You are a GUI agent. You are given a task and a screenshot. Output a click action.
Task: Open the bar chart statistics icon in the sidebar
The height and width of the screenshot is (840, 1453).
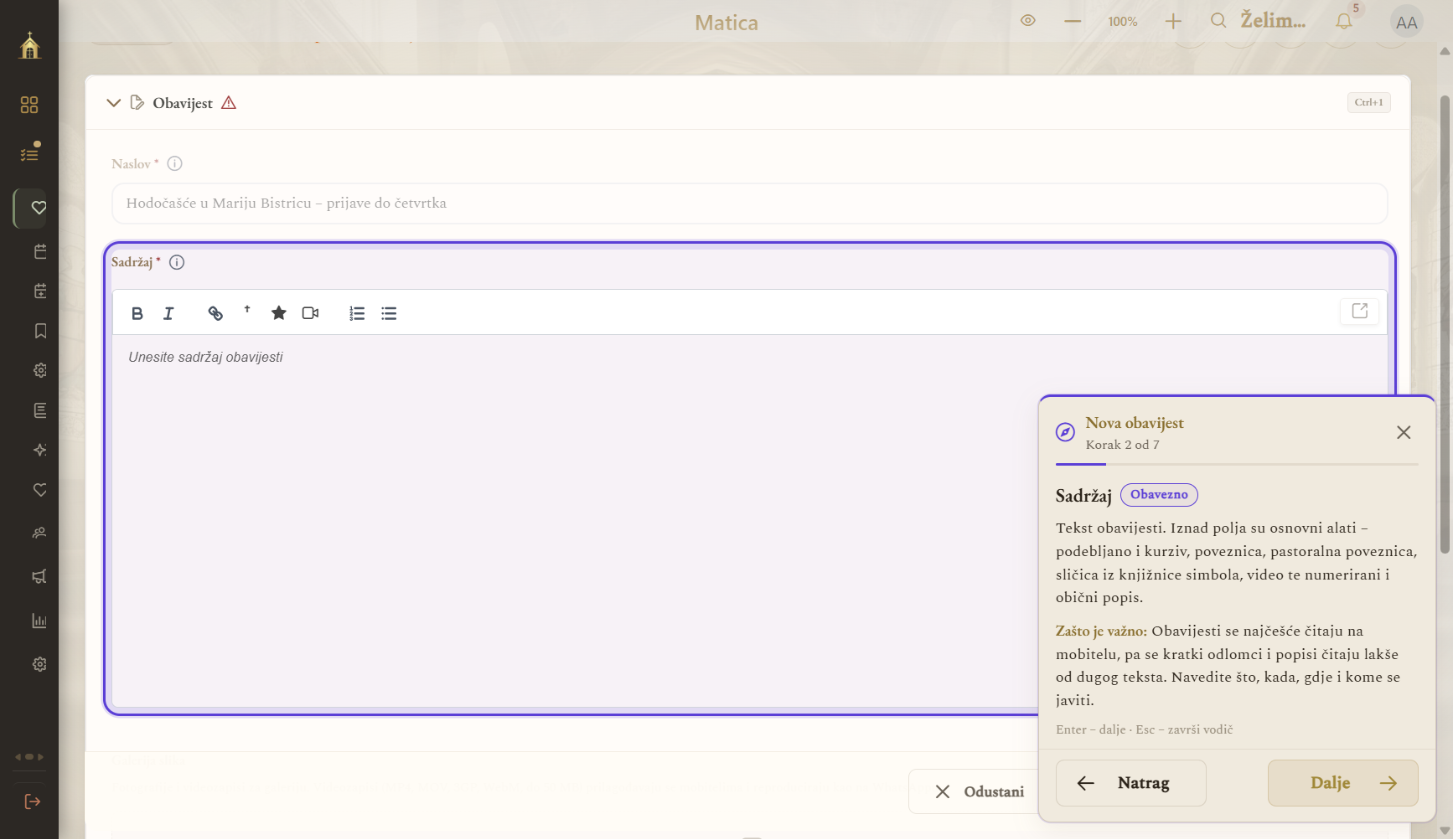point(40,621)
